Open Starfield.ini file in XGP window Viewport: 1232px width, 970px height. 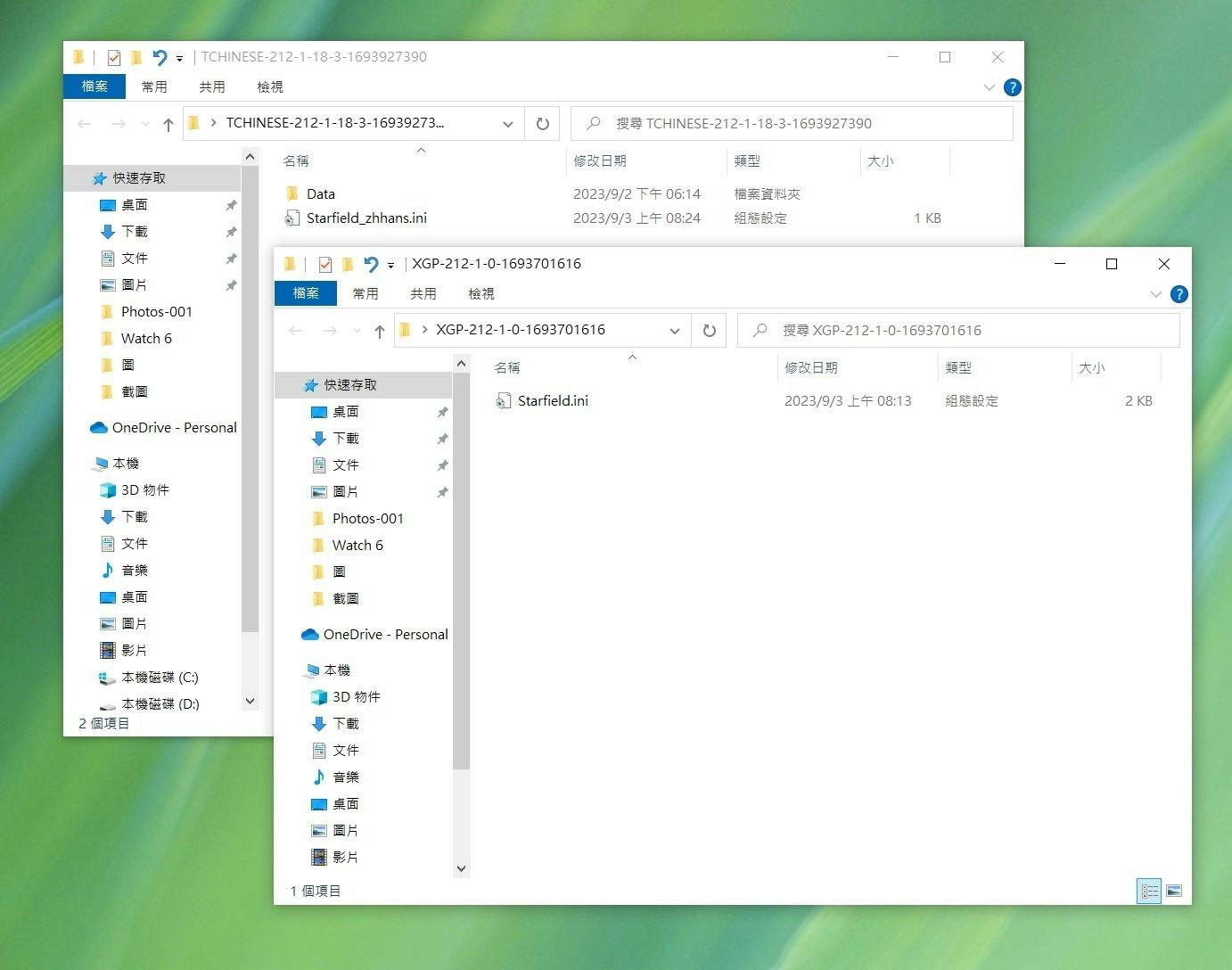[x=553, y=401]
